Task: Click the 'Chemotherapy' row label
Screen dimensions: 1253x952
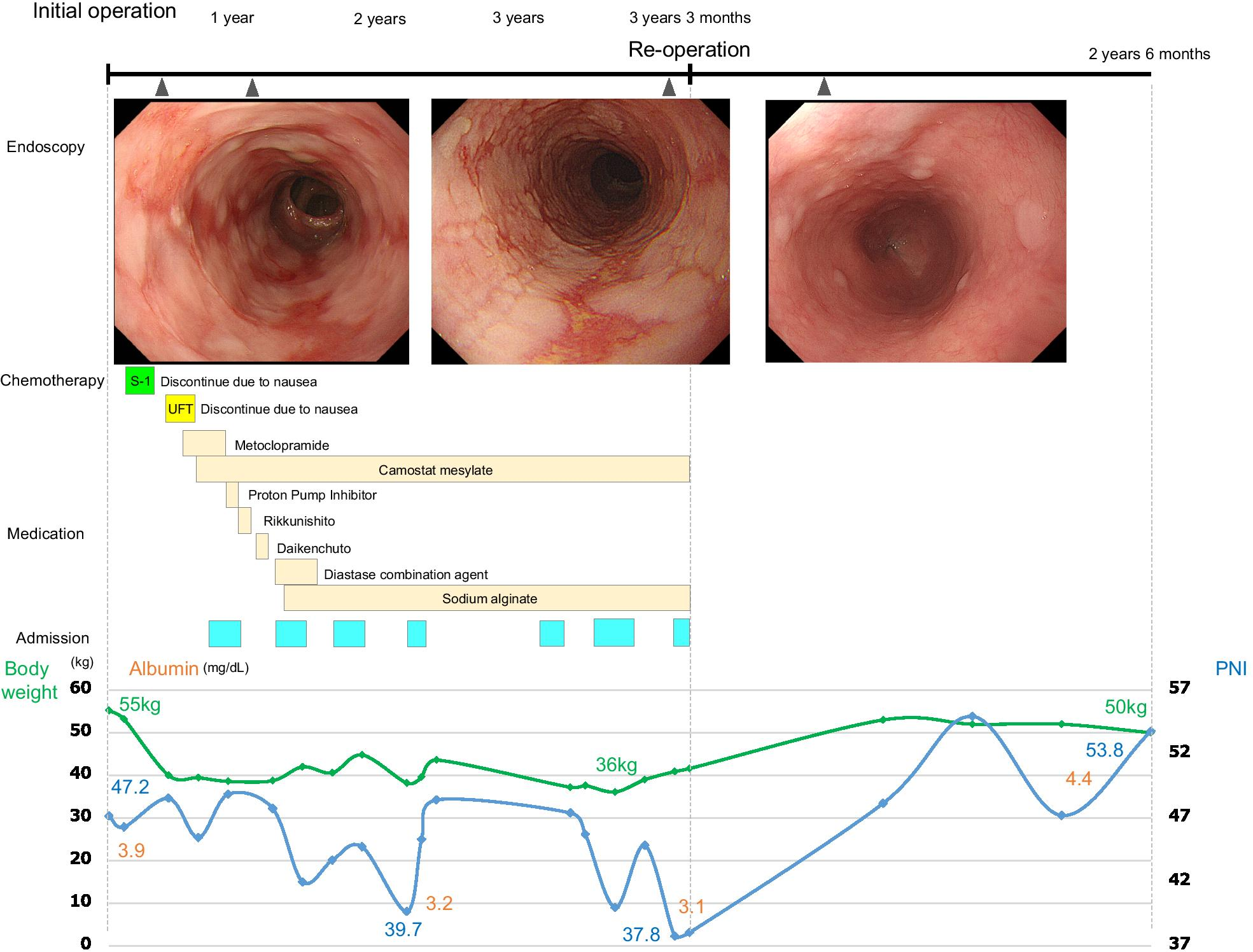Action: tap(52, 381)
